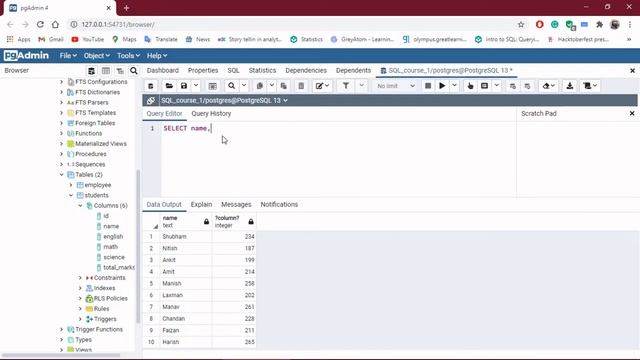Image resolution: width=640 pixels, height=360 pixels.
Task: Click the ?column? integer column header
Action: [235, 221]
